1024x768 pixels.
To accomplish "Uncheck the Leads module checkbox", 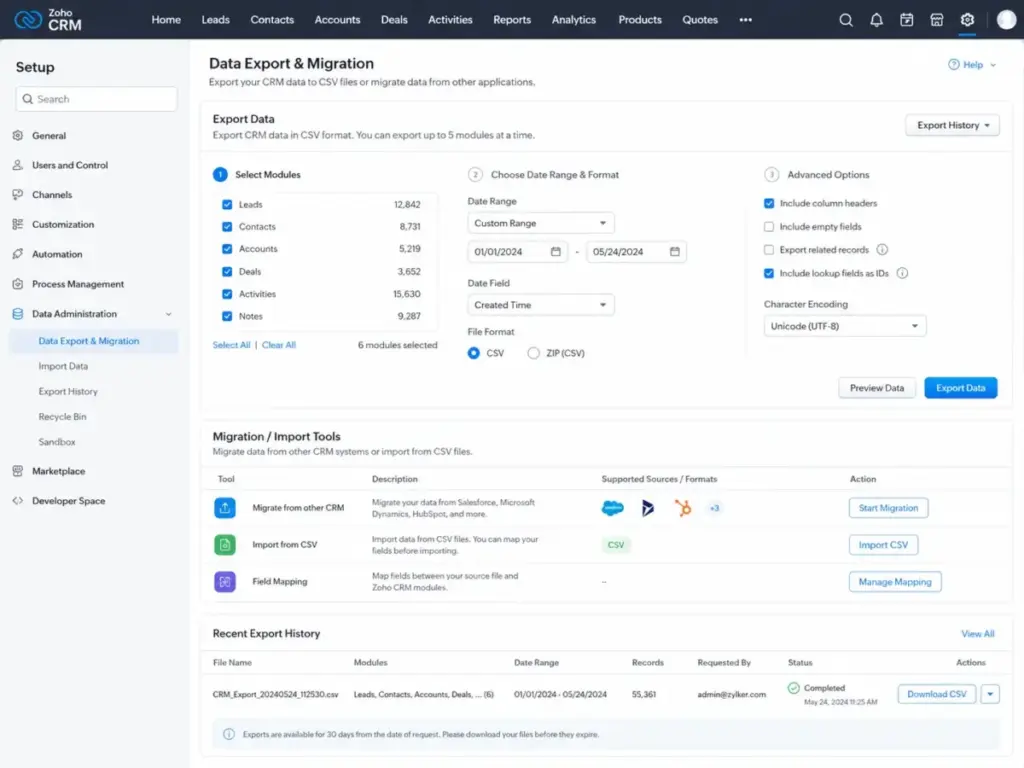I will 227,204.
